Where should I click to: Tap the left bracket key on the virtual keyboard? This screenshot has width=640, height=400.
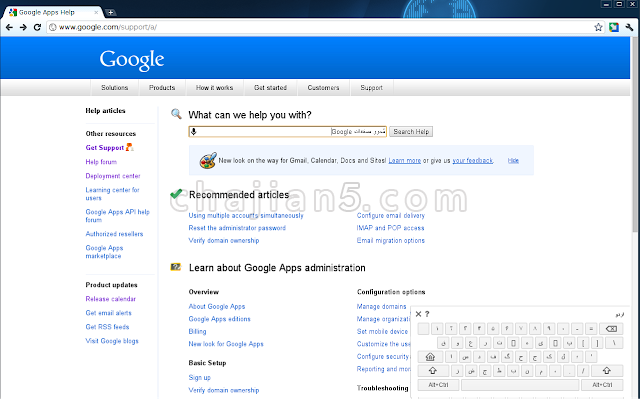[583, 343]
